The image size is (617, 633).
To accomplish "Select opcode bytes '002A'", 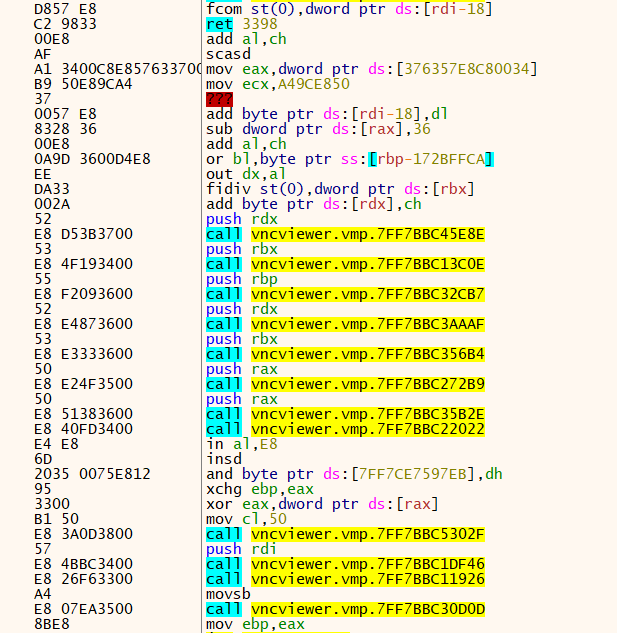I will coord(52,204).
